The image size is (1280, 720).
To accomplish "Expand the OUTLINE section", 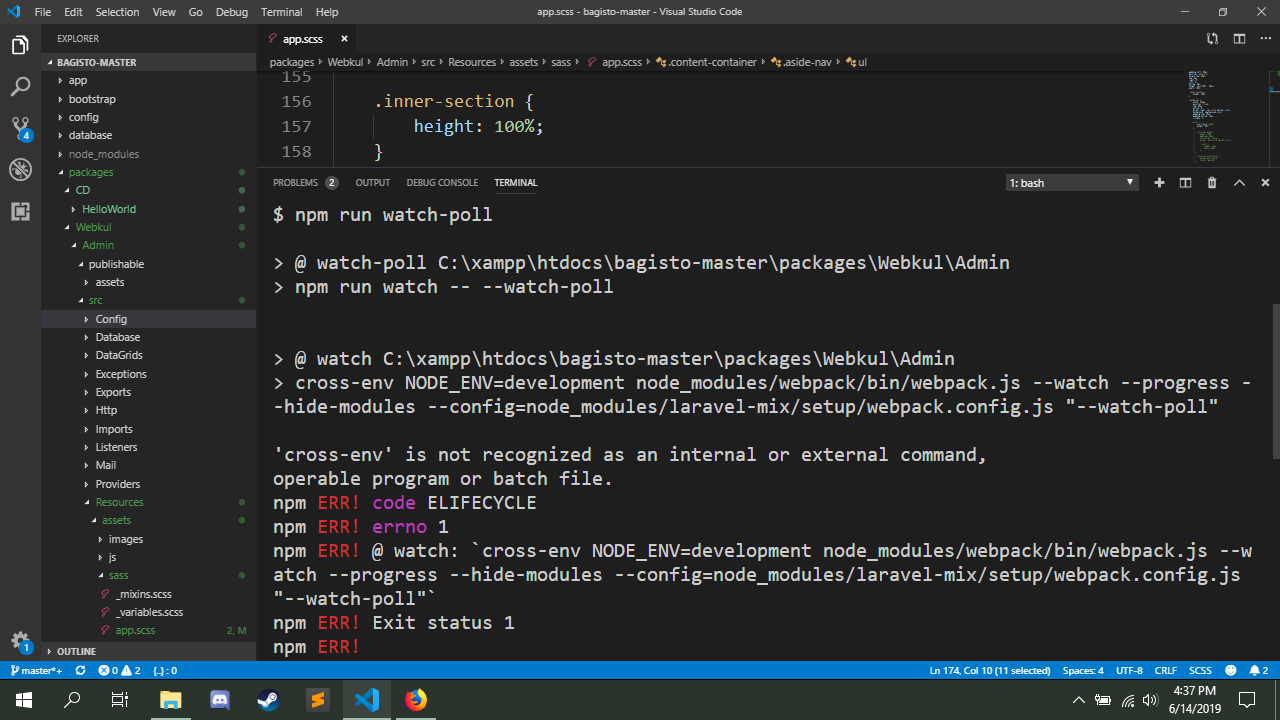I will pos(148,651).
